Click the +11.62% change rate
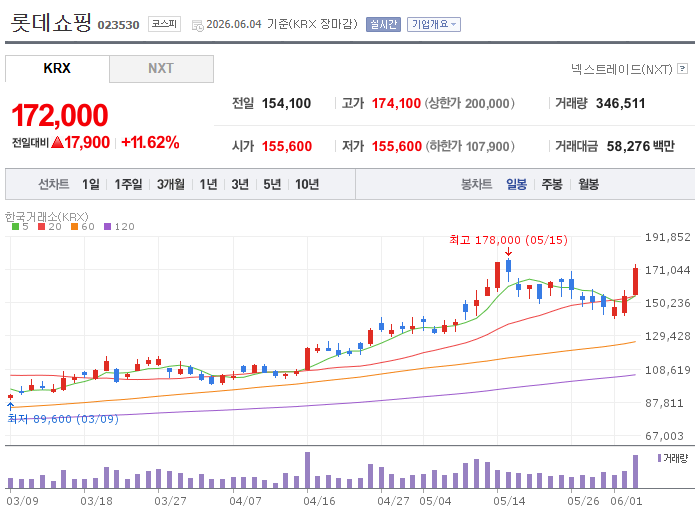This screenshot has width=695, height=512. [150, 142]
